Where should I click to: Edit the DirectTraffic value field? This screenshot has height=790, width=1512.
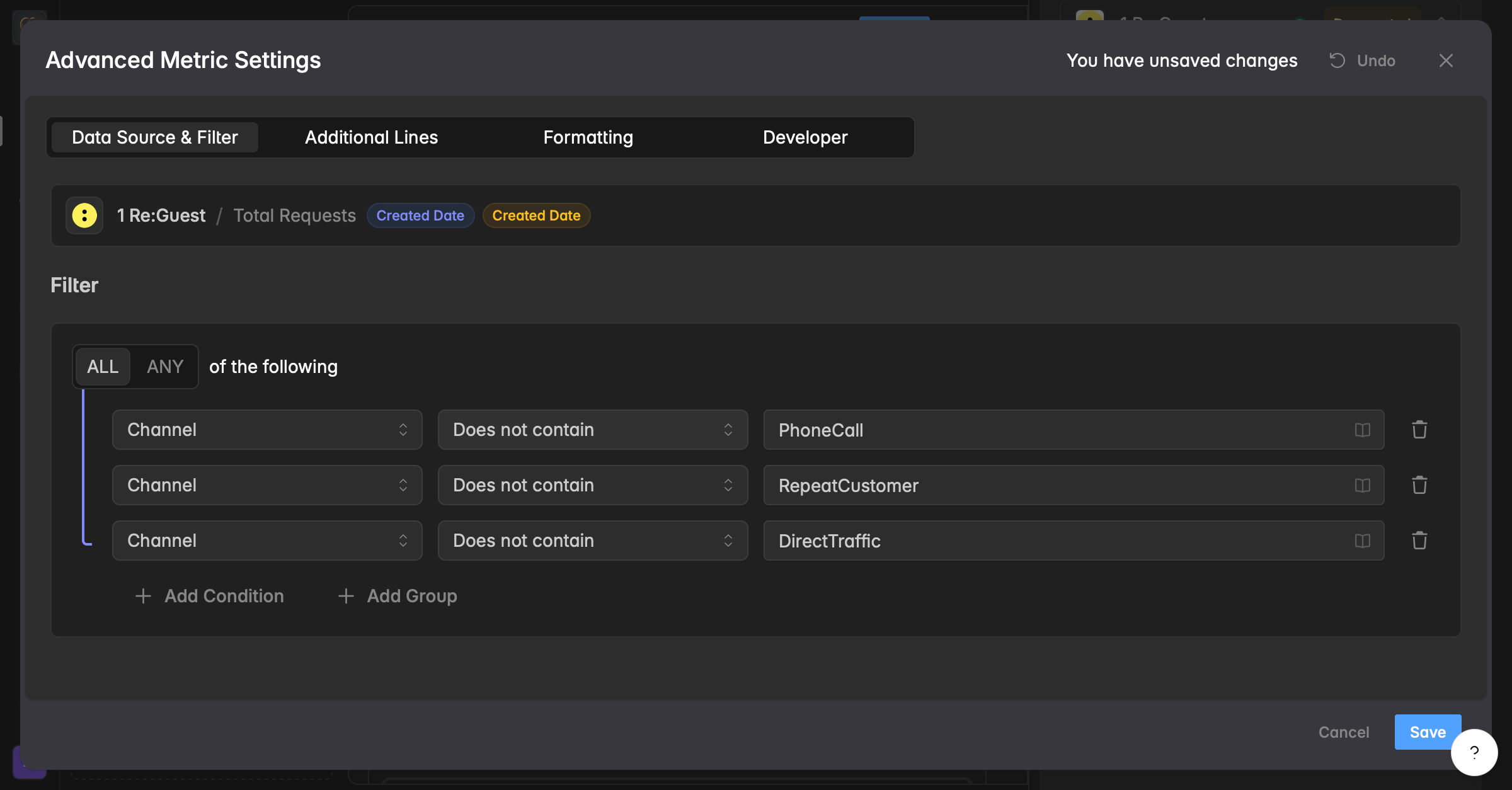[1074, 541]
